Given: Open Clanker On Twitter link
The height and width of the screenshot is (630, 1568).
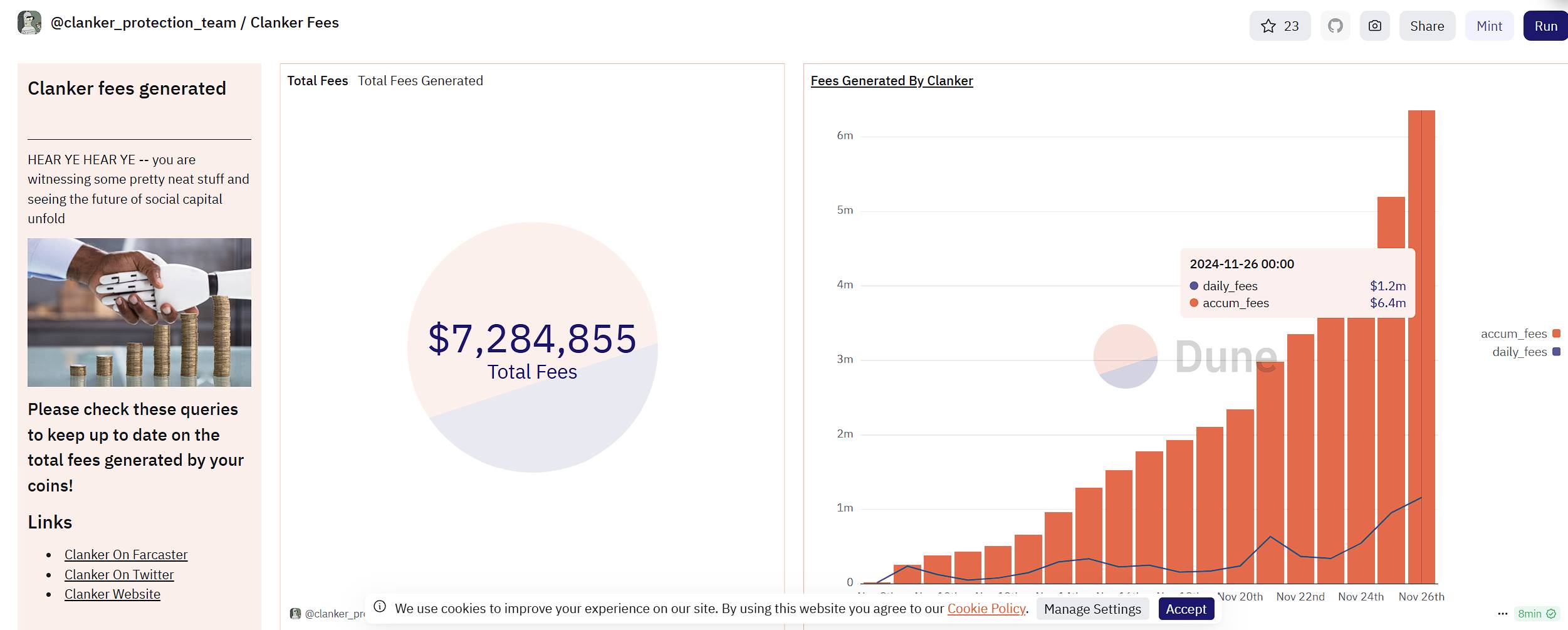Looking at the screenshot, I should pos(119,575).
